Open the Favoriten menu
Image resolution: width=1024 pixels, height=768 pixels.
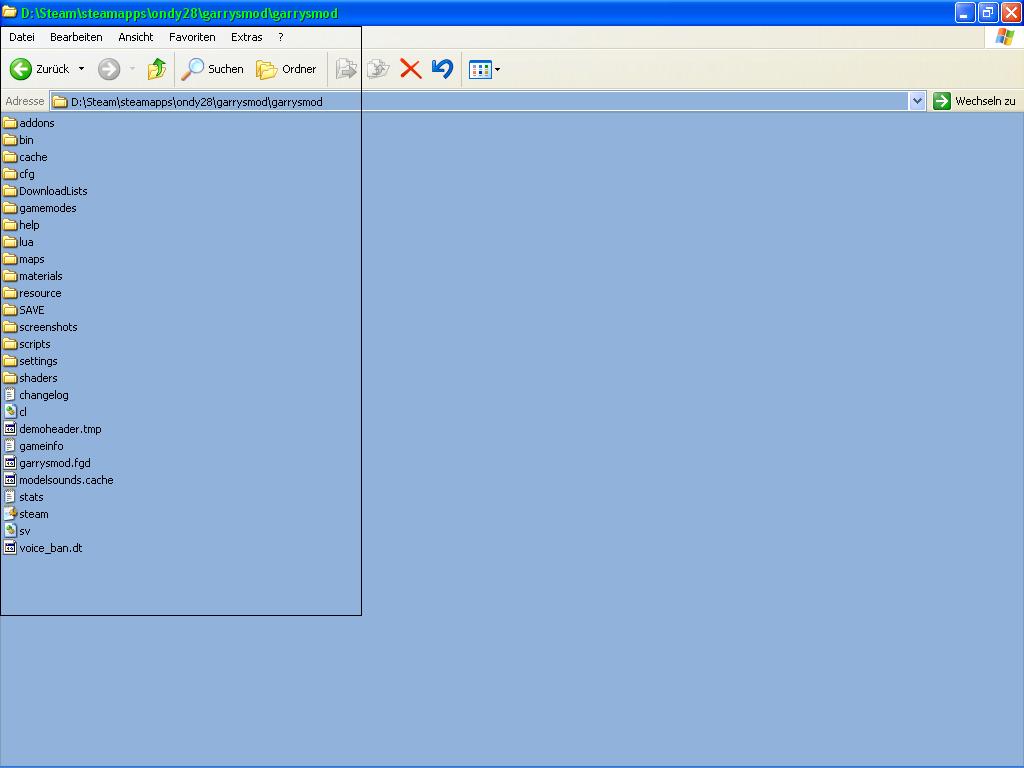click(192, 37)
